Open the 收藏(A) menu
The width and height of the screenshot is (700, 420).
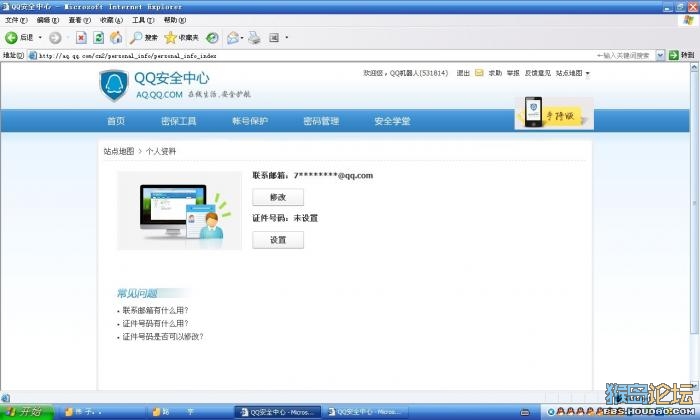click(111, 20)
